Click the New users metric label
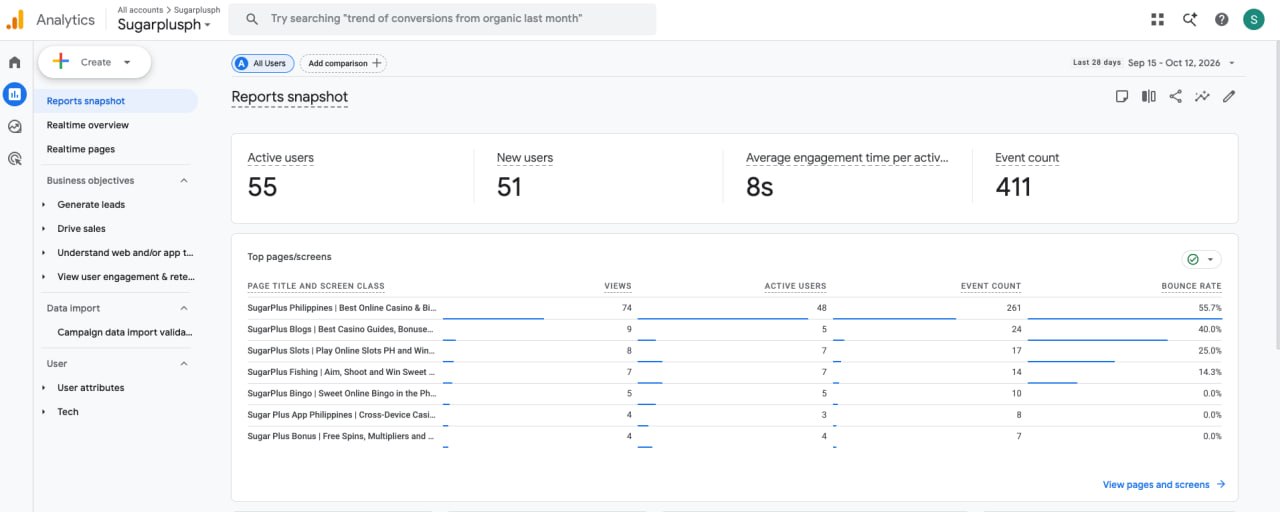The width and height of the screenshot is (1280, 512). point(525,158)
